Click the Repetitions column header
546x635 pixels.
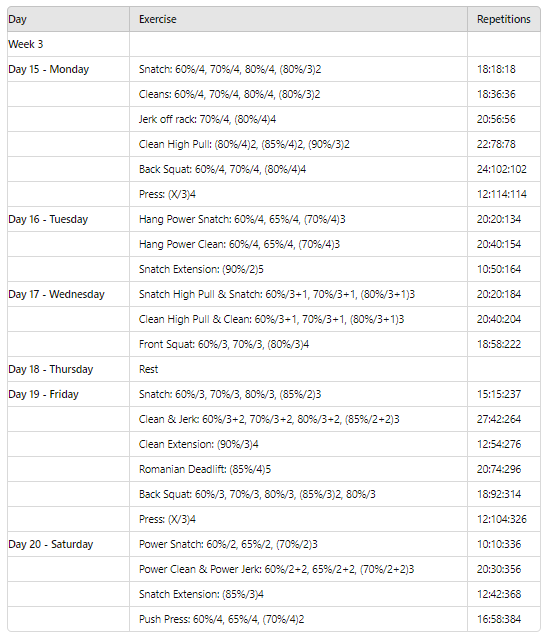(504, 19)
